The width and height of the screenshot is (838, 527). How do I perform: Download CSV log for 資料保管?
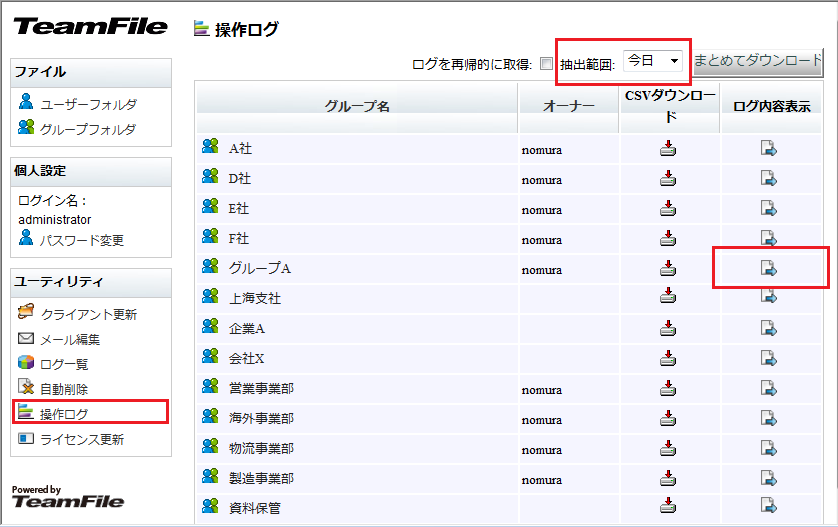tap(668, 505)
